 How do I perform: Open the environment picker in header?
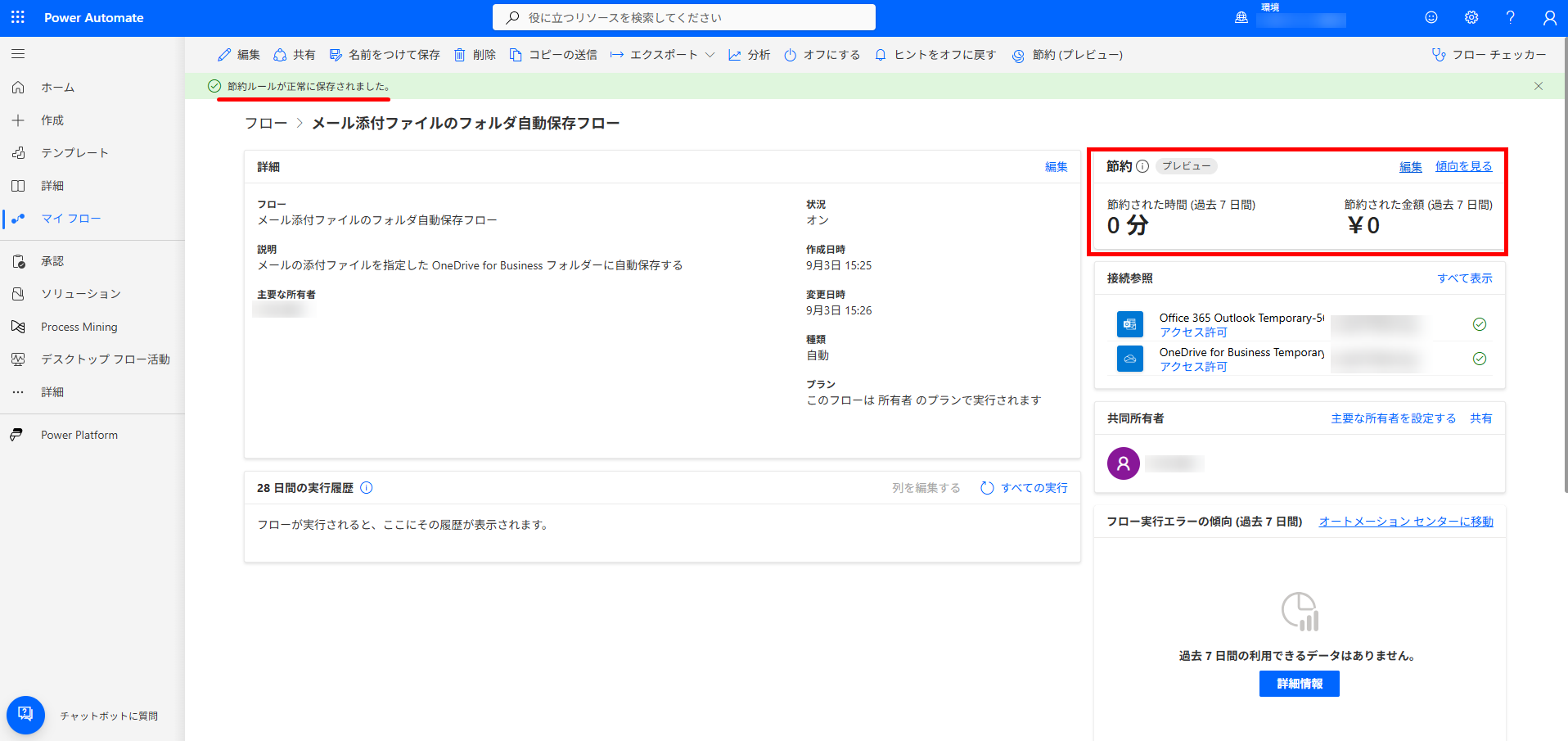(1291, 17)
